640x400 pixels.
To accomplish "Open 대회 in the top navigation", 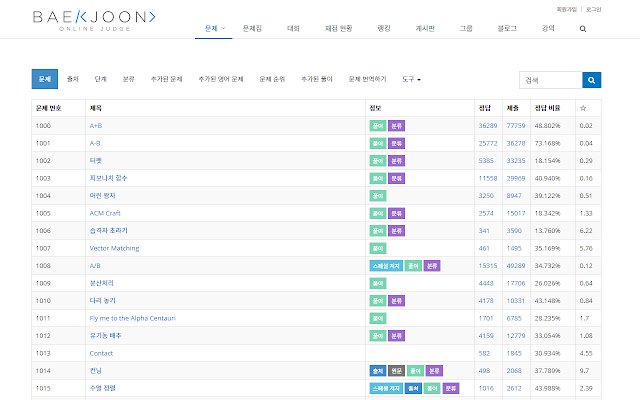I will click(x=293, y=29).
